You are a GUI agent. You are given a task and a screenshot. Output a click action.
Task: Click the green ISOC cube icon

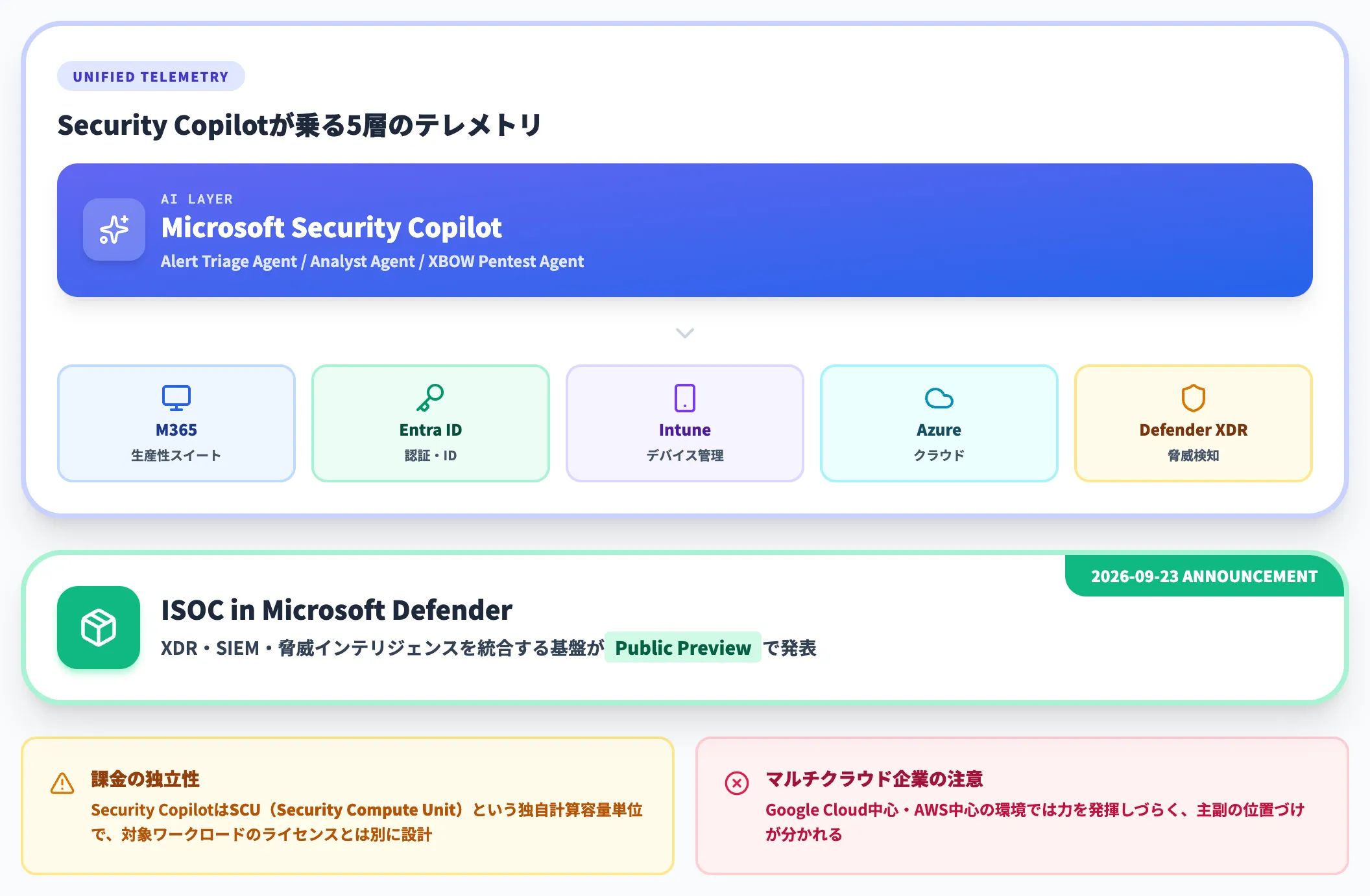click(99, 628)
